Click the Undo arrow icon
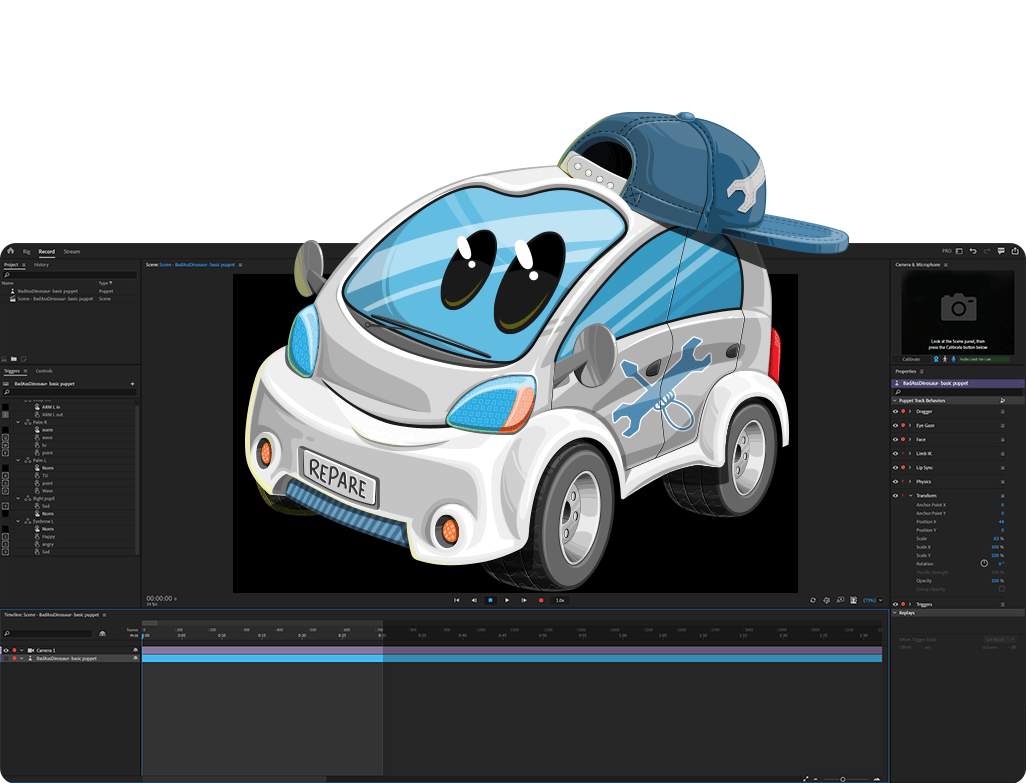 tap(973, 251)
